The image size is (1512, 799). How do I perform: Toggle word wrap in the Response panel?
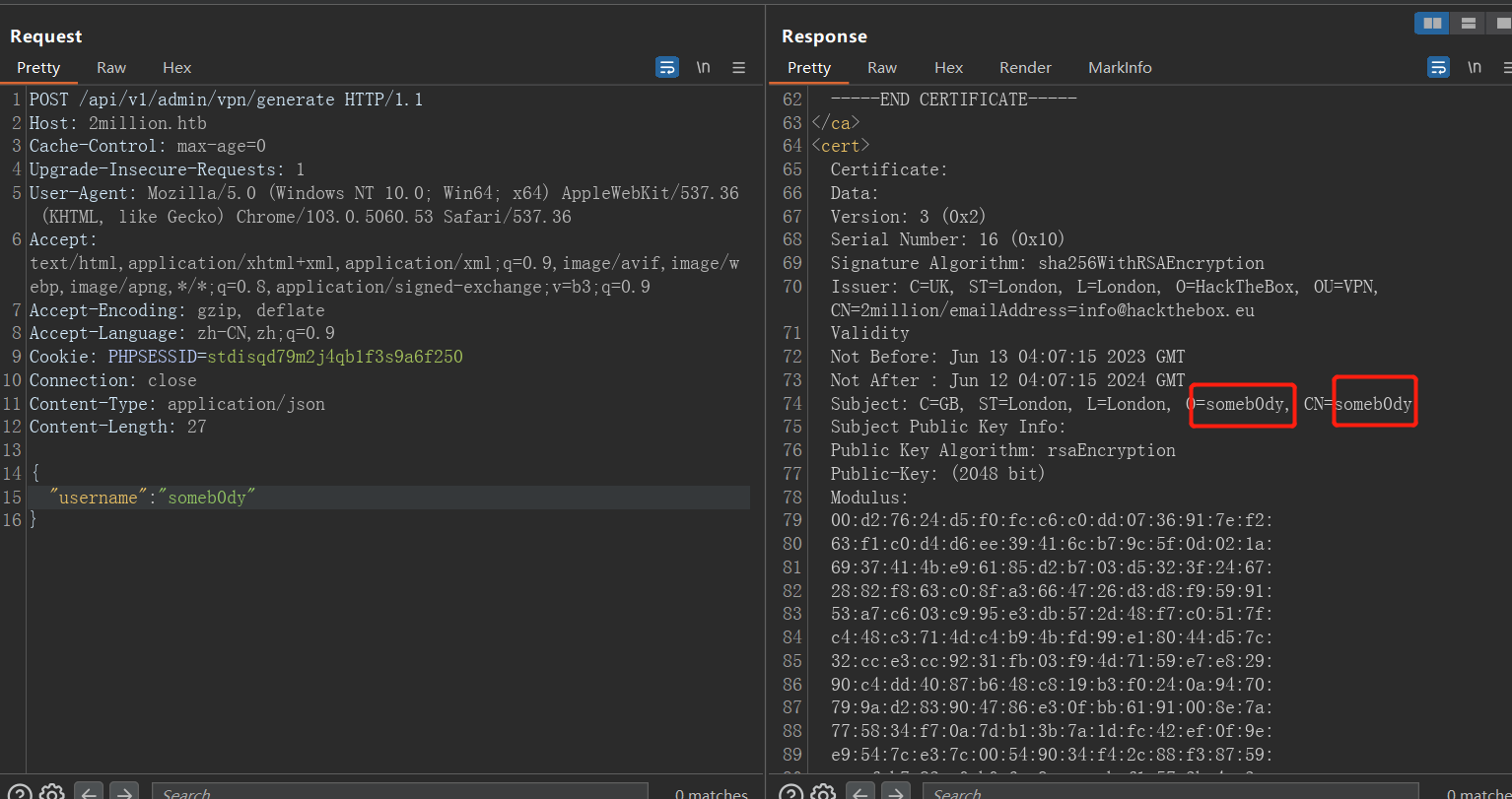click(1439, 67)
